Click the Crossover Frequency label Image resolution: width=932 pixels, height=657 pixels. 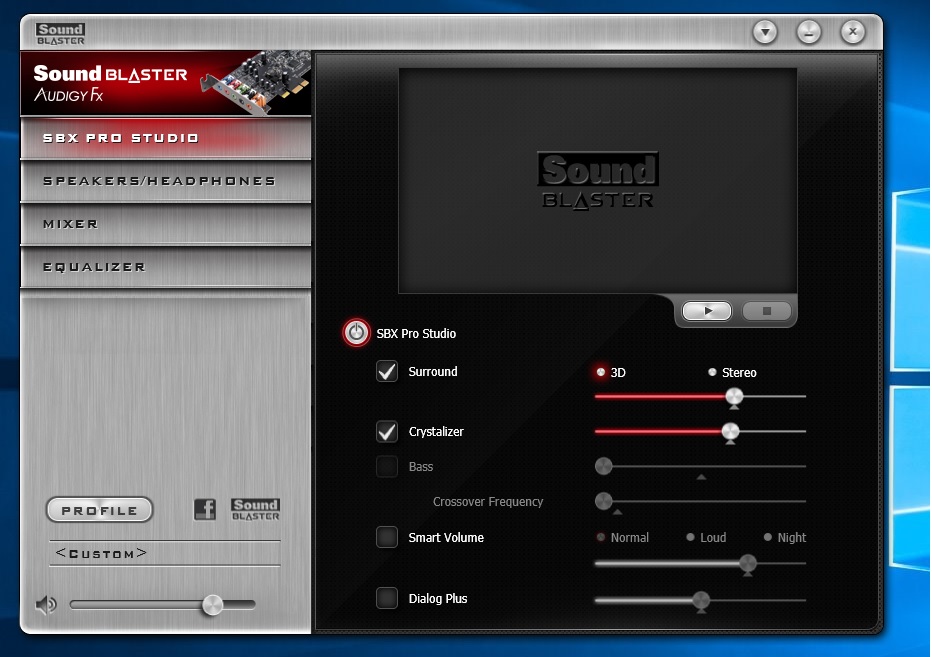(x=488, y=502)
